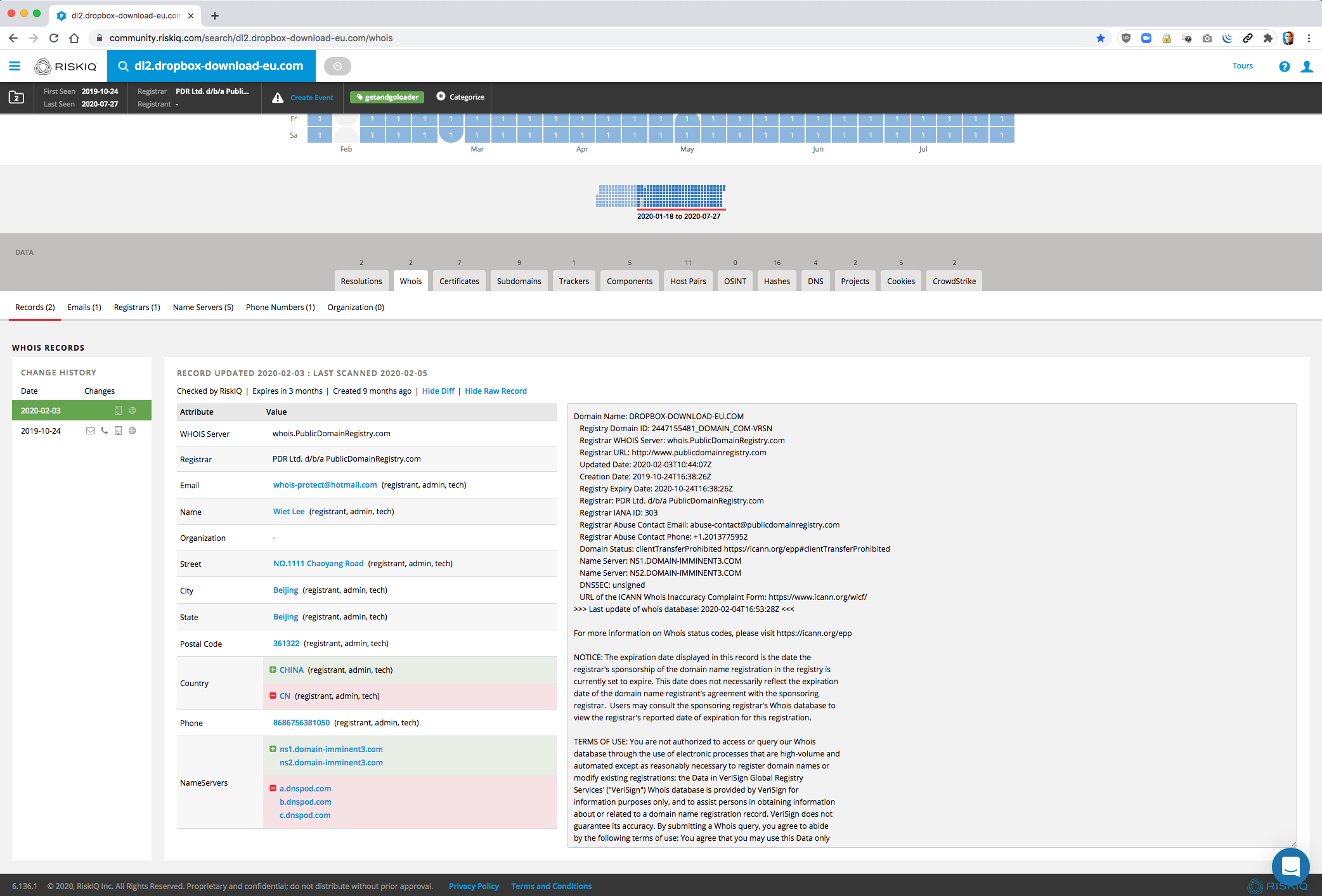Viewport: 1322px width, 896px height.
Task: Click the building icon in 2020-02-03 row
Action: (x=118, y=410)
